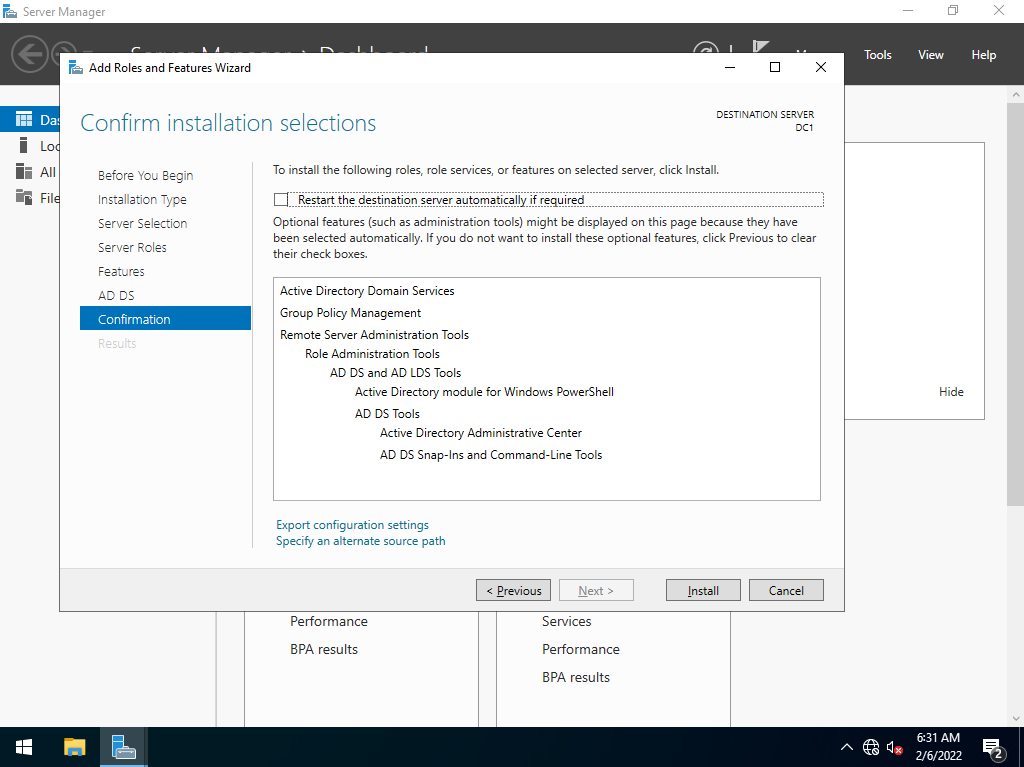Select AD DS wizard step

pos(116,295)
